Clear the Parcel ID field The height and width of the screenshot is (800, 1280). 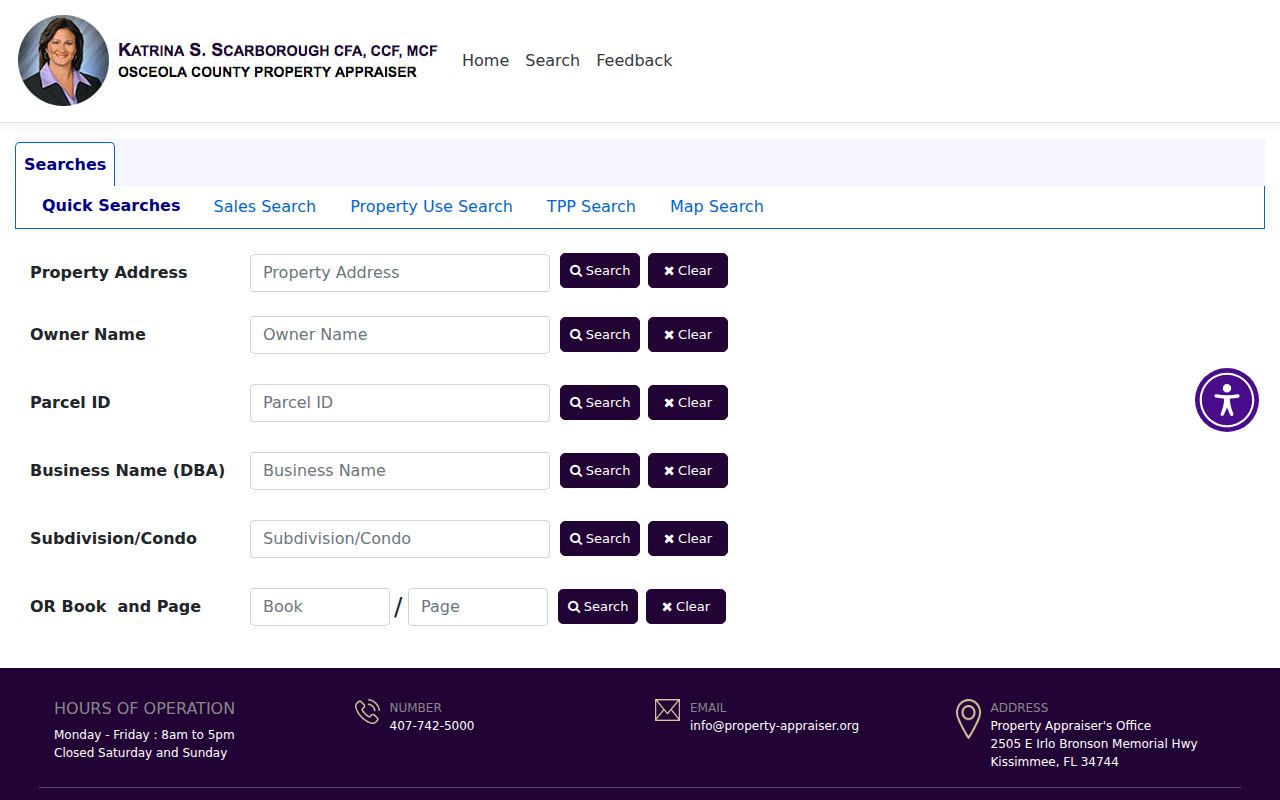pyautogui.click(x=688, y=403)
